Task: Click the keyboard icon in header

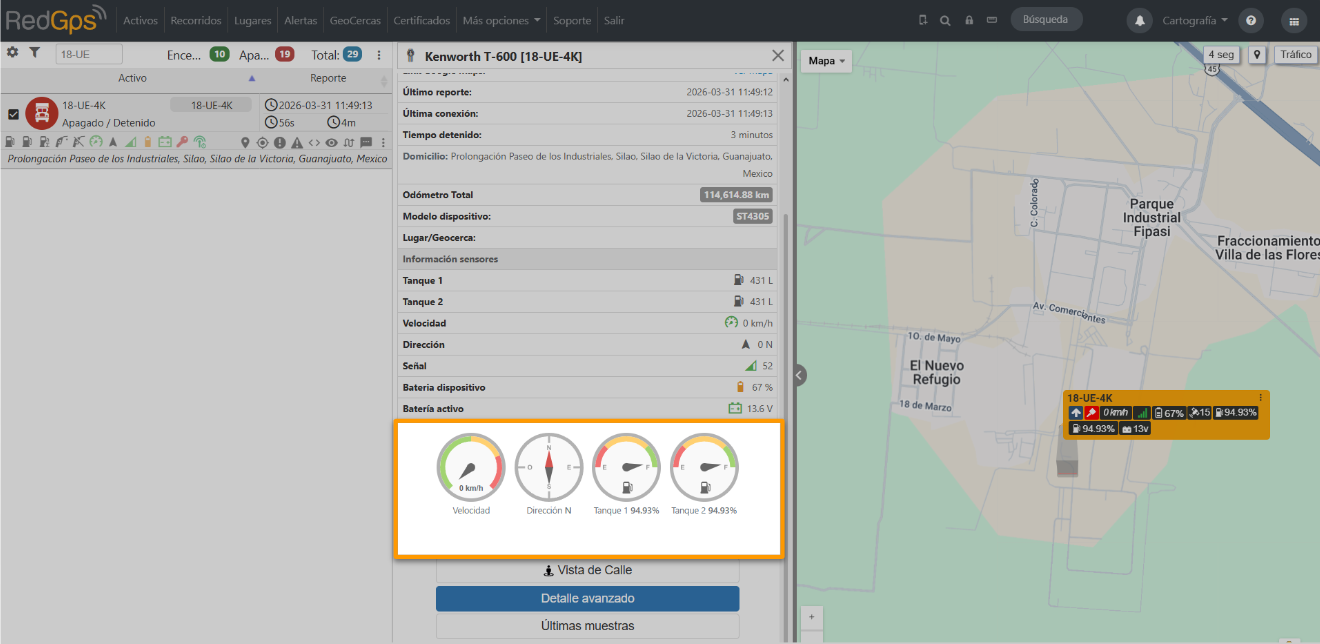Action: click(x=991, y=20)
